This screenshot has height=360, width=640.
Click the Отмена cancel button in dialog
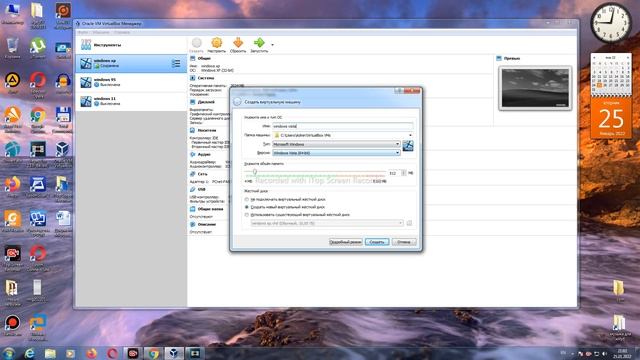pos(404,242)
